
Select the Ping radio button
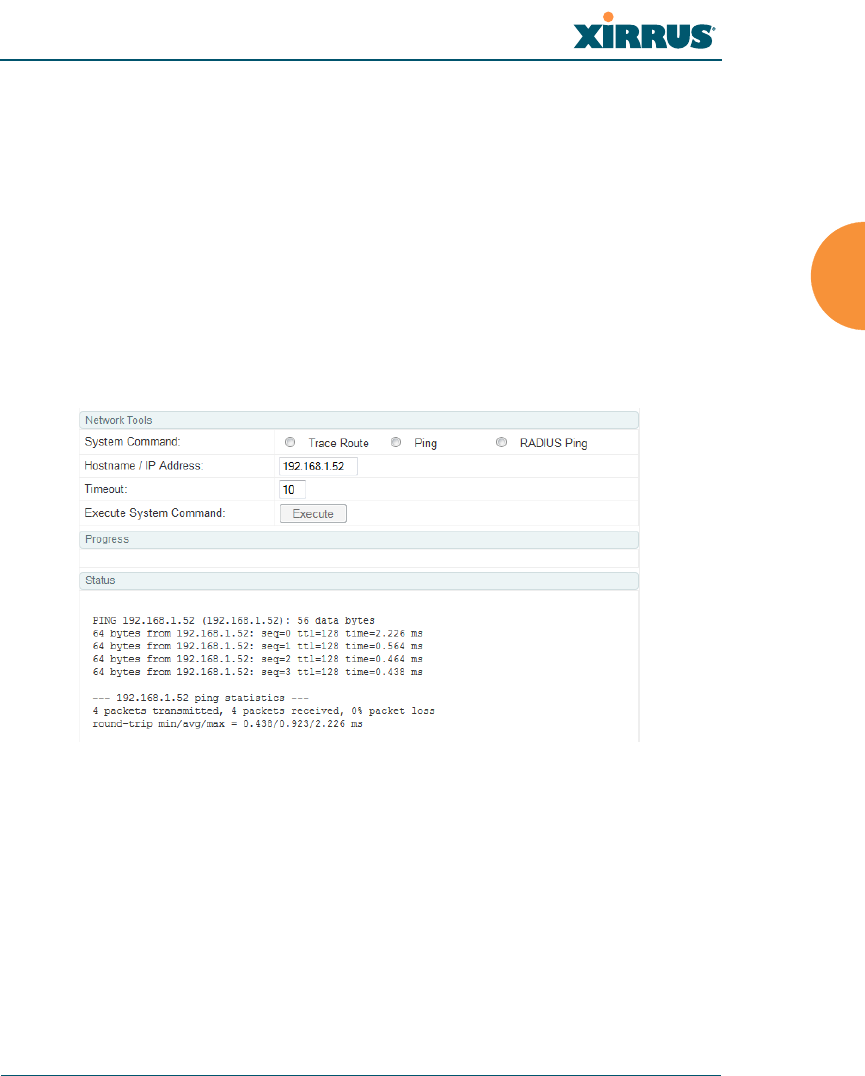pos(396,443)
